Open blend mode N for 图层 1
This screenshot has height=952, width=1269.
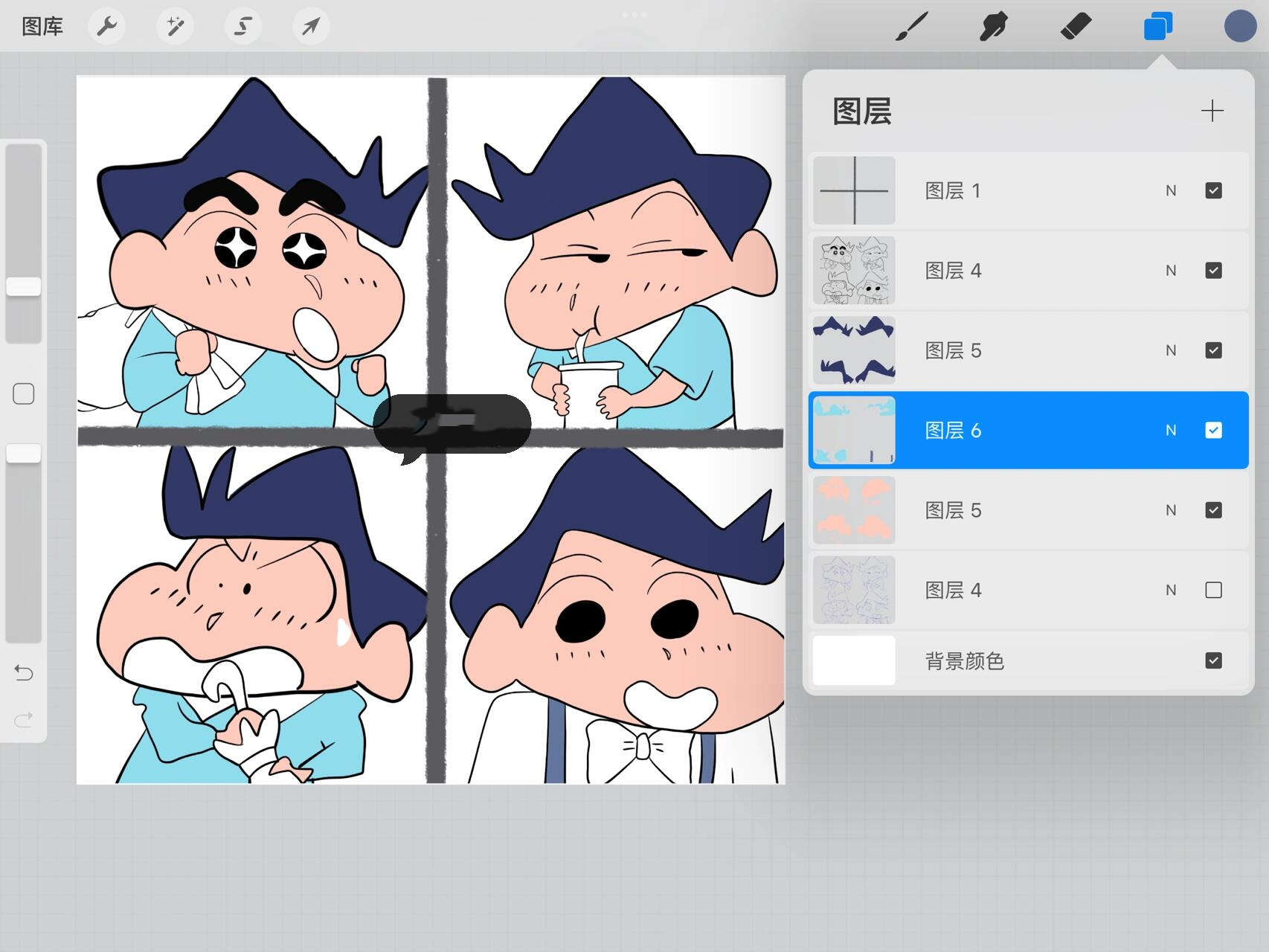(x=1171, y=191)
